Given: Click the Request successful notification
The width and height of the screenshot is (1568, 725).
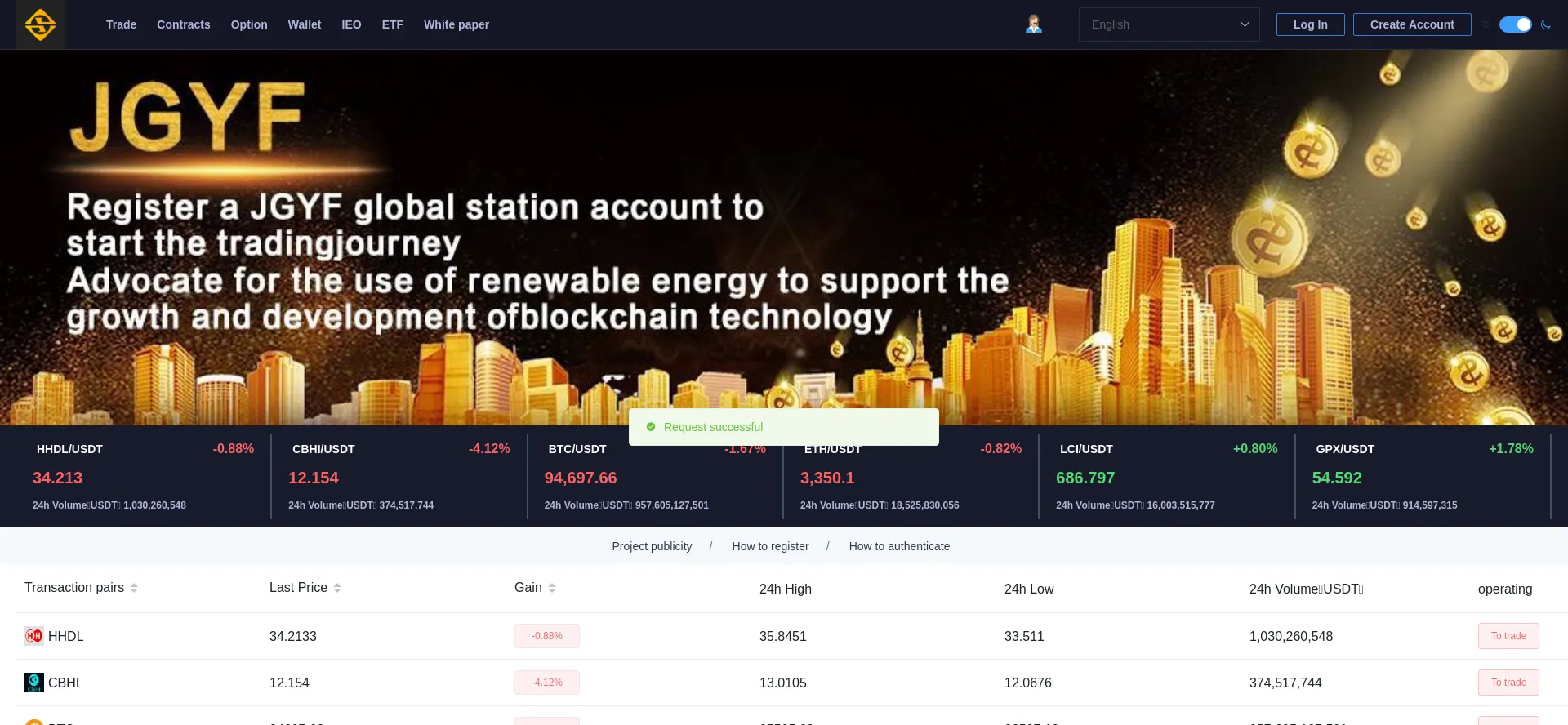Looking at the screenshot, I should click(x=784, y=427).
